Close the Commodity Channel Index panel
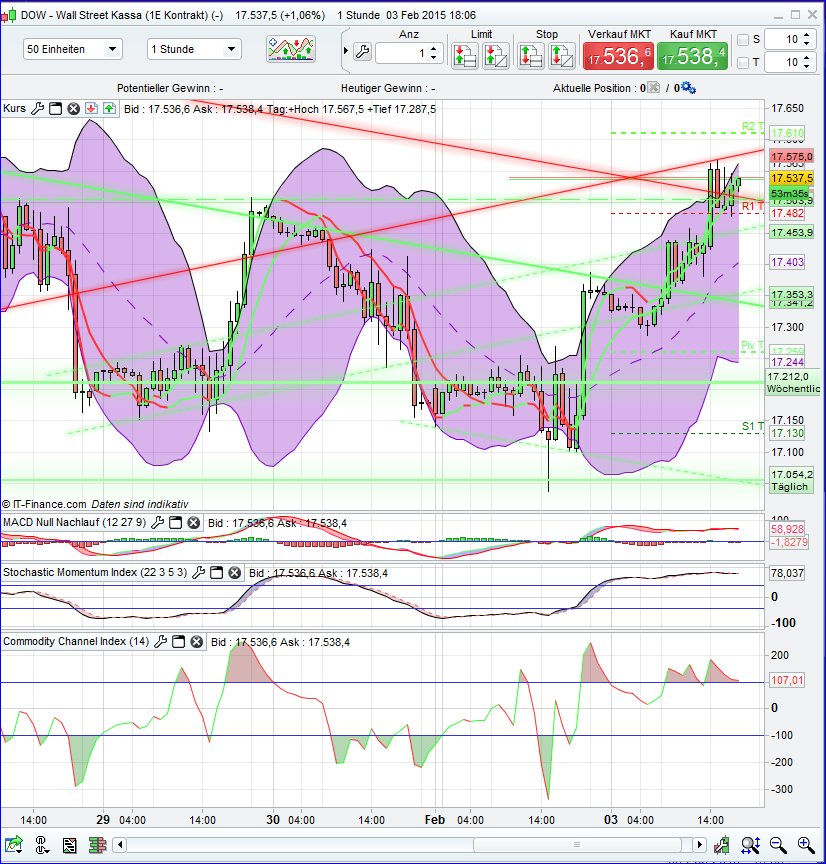Screen dimensions: 826x864 pos(196,641)
